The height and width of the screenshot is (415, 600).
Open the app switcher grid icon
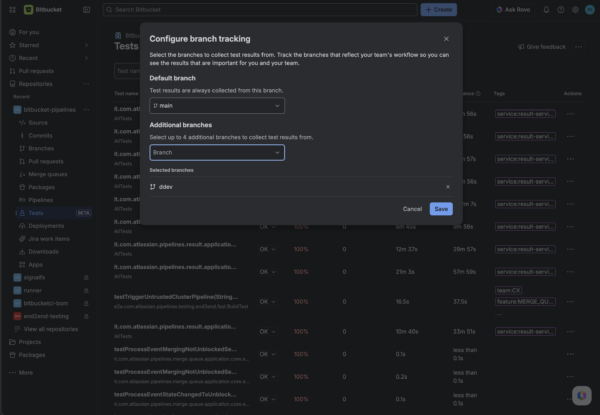click(x=12, y=10)
